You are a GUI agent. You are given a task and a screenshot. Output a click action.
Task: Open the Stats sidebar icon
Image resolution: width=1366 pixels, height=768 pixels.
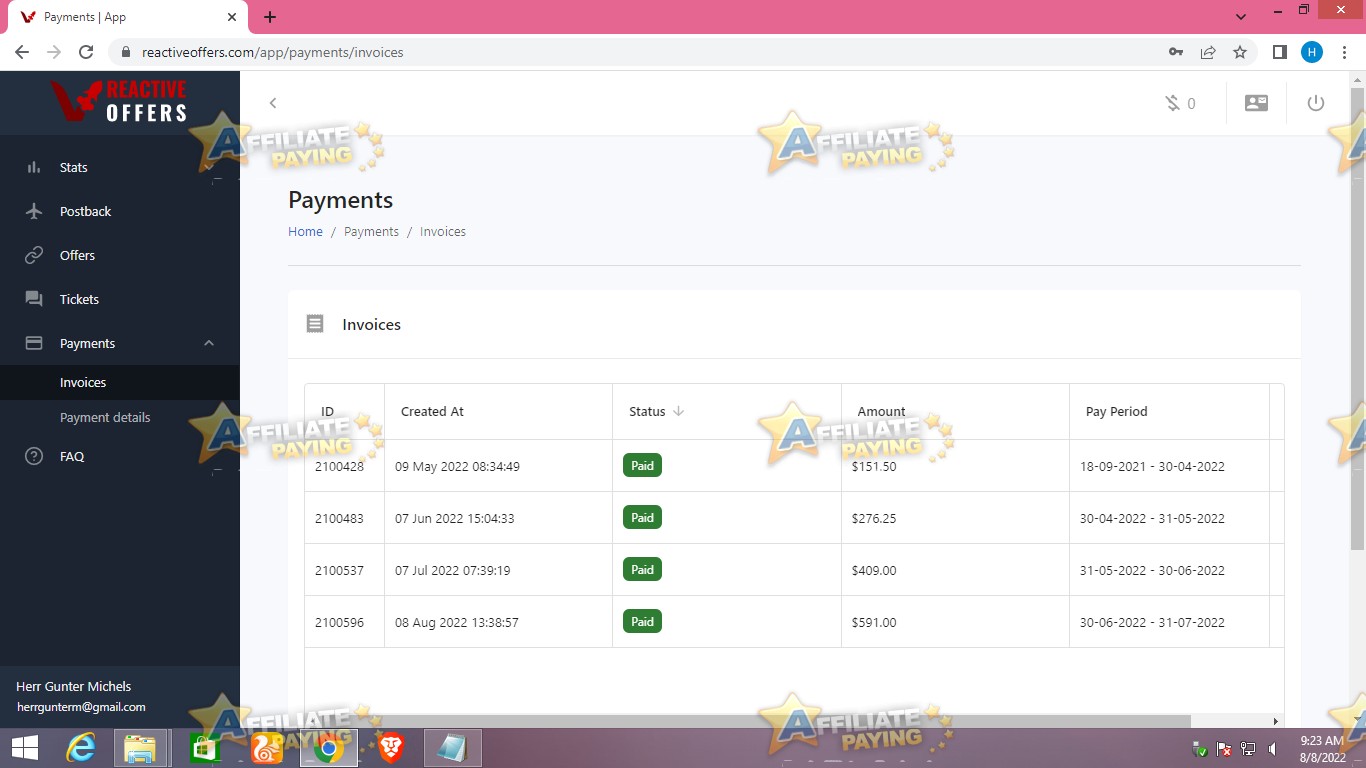pos(34,167)
